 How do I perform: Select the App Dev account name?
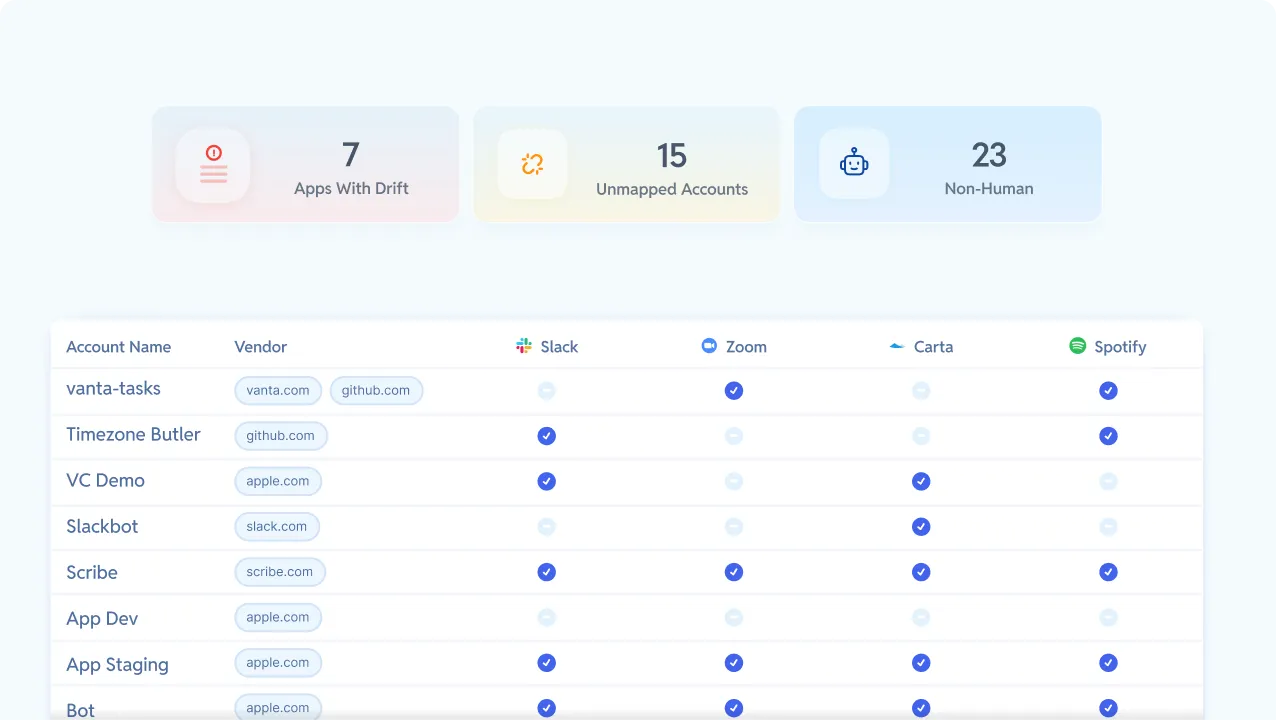[x=102, y=618]
